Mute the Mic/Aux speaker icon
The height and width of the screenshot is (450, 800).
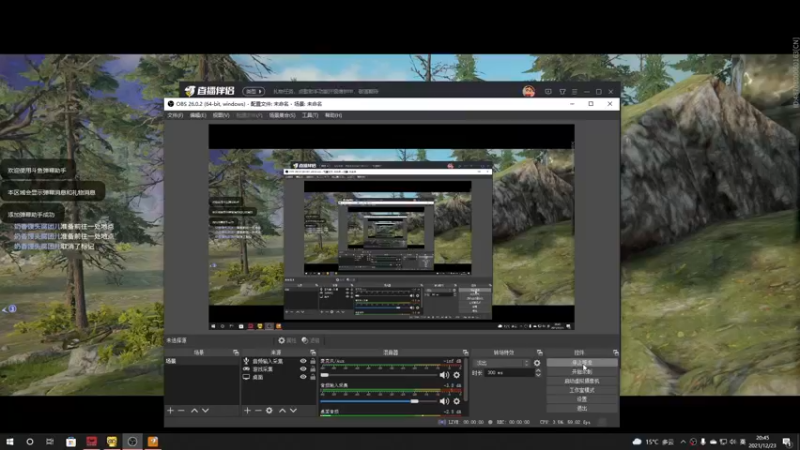(x=444, y=375)
